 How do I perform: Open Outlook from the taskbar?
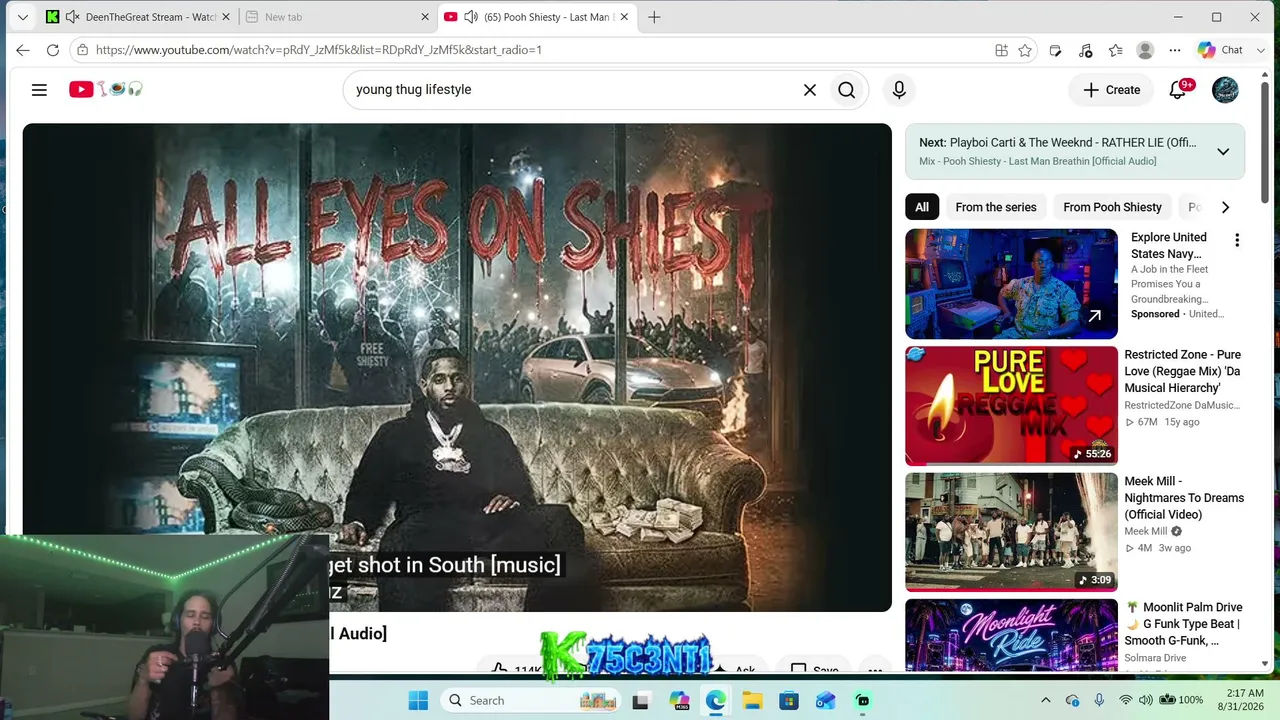point(826,700)
